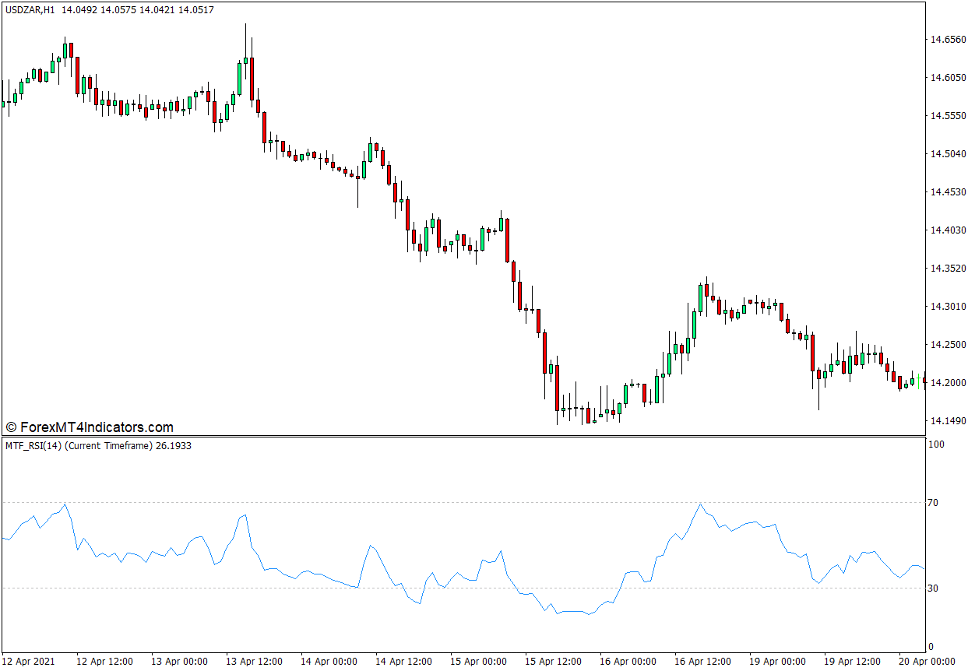Image resolution: width=977 pixels, height=672 pixels.
Task: Click the tallest red candle on 13 Apr
Action: point(253,78)
